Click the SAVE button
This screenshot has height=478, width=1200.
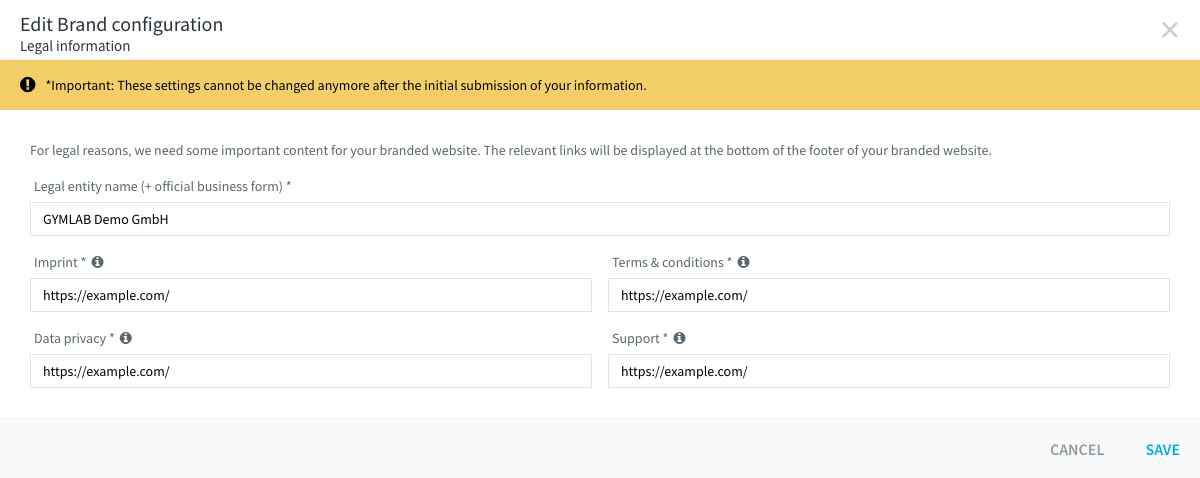[x=1163, y=450]
